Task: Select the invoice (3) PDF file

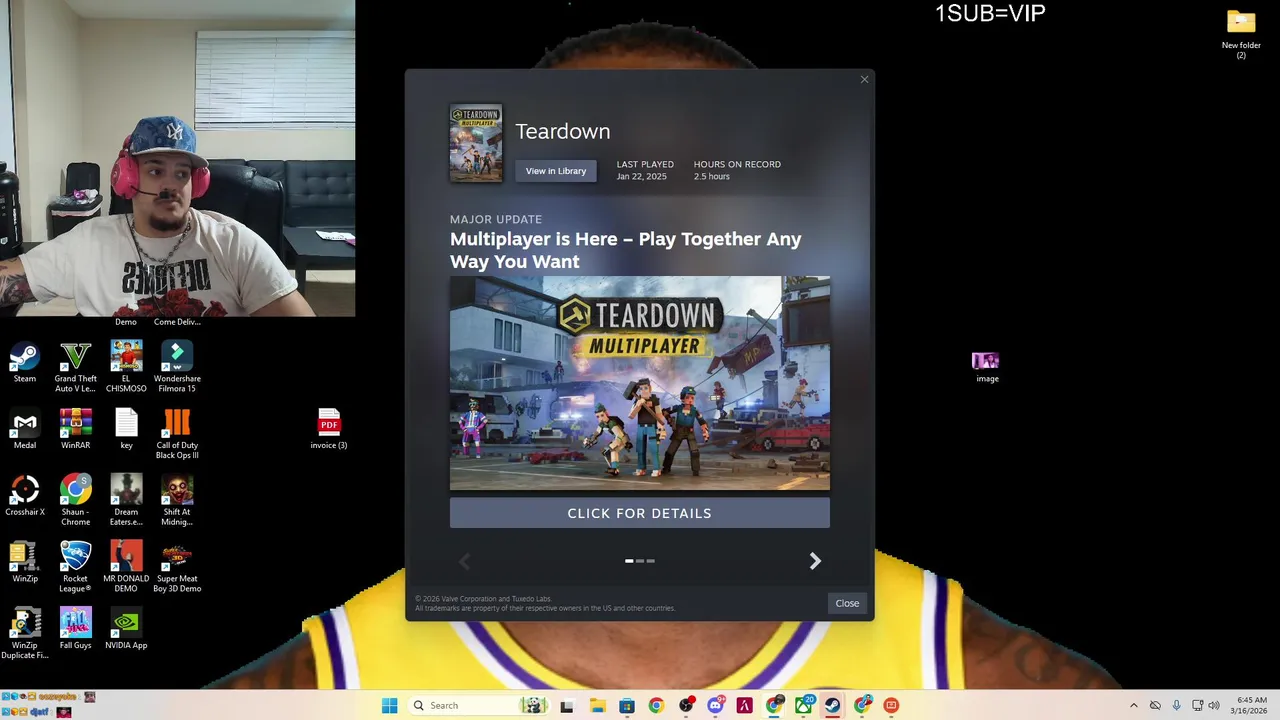Action: (329, 429)
